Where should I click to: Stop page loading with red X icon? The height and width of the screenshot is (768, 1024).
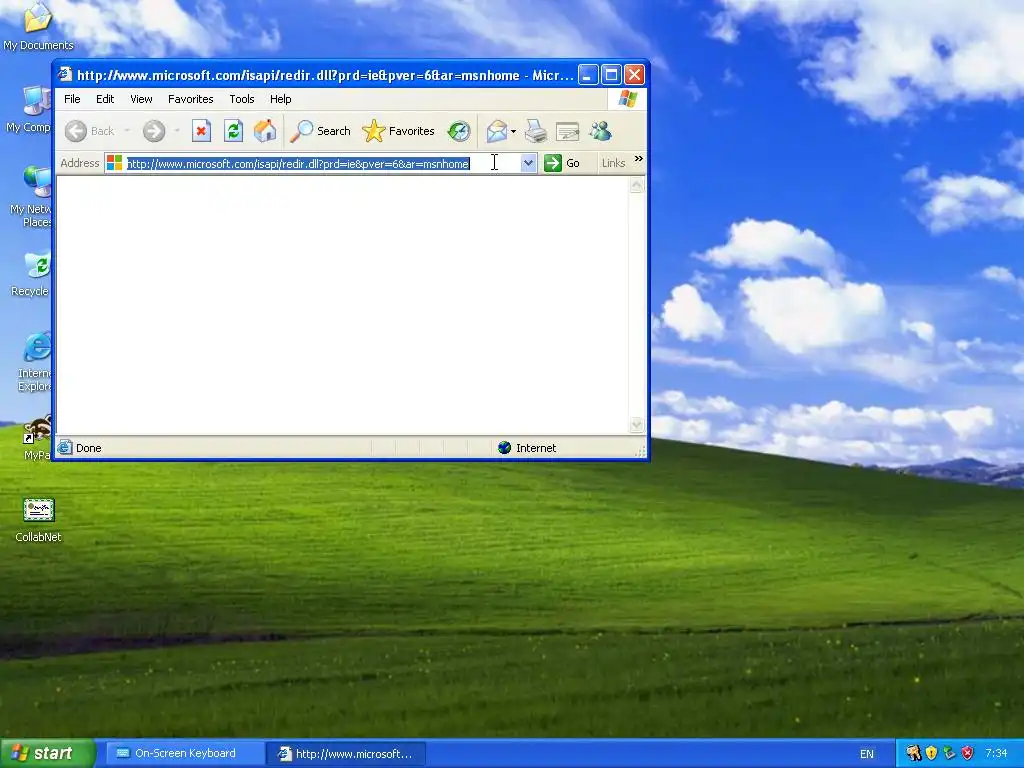[201, 131]
